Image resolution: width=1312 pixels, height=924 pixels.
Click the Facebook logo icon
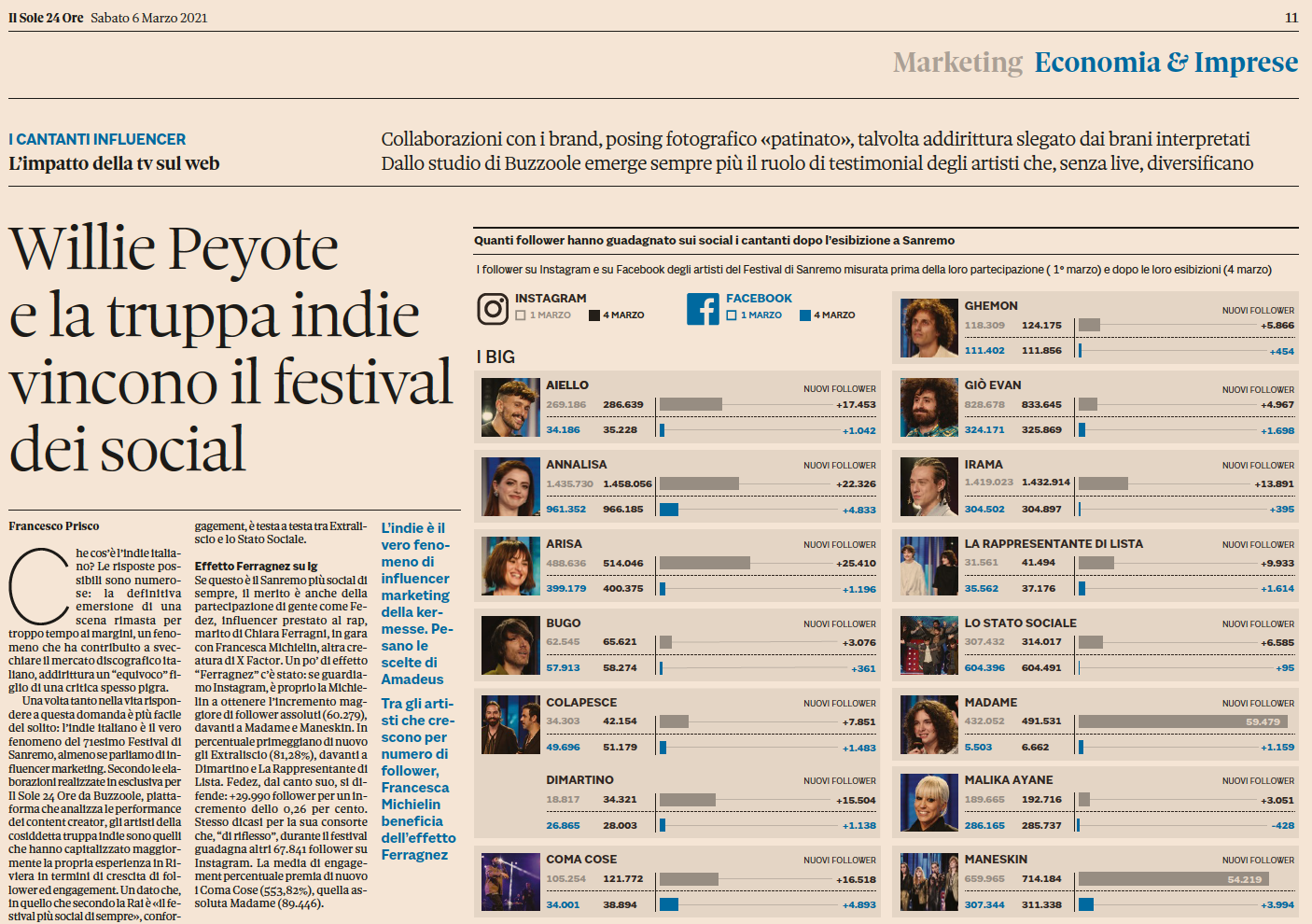[703, 309]
